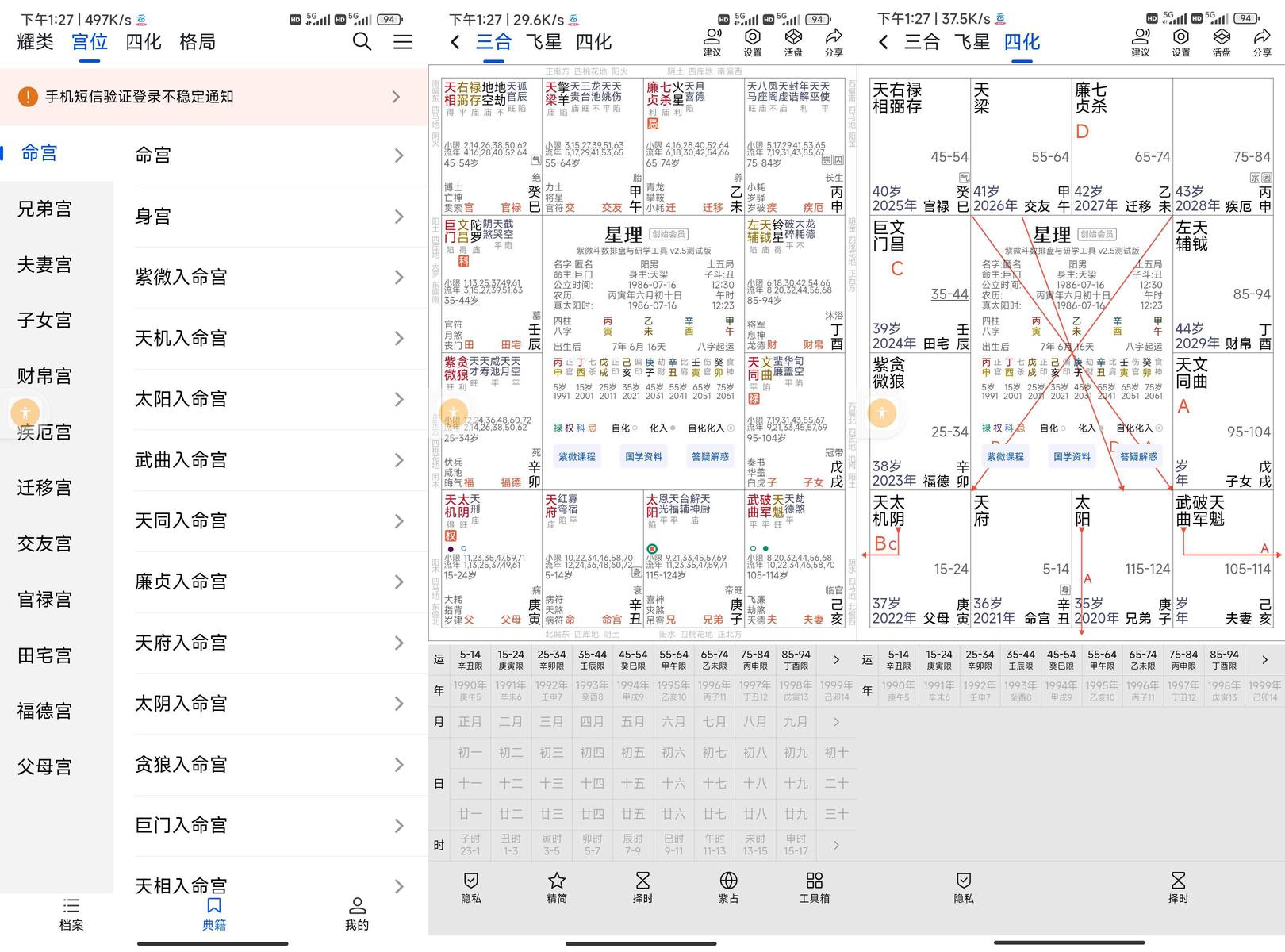Open the hamburger menu beside search

403,42
